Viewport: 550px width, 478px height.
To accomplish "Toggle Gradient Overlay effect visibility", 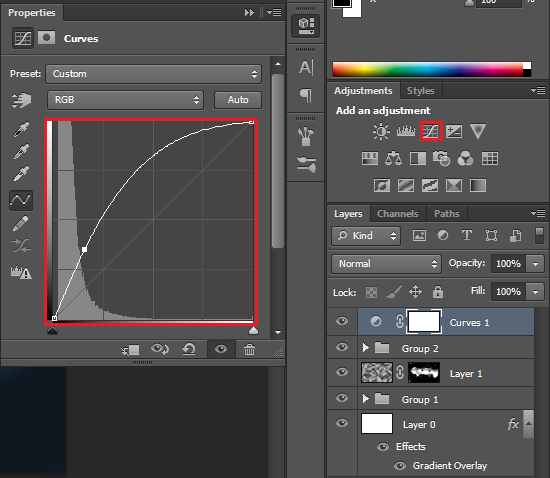I will (x=400, y=466).
